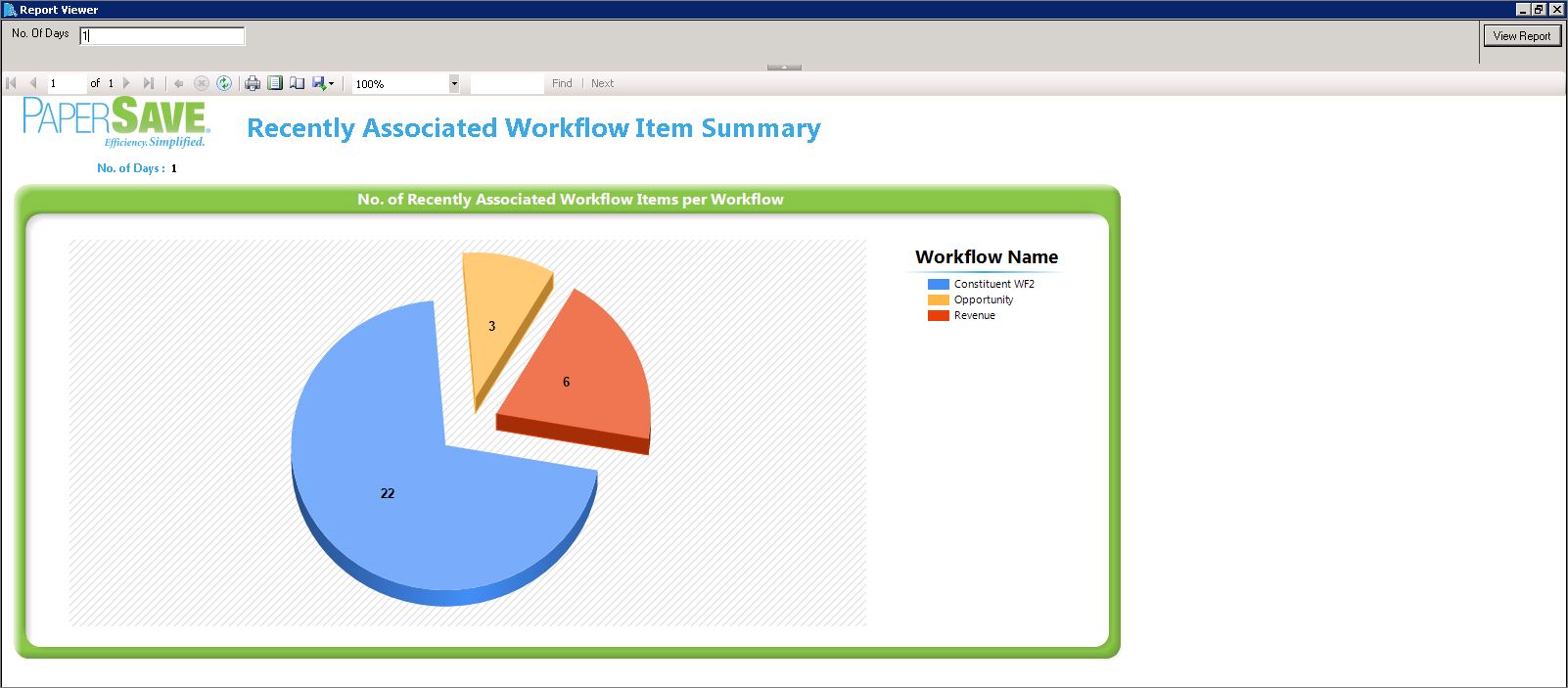Click the Opportunity legend label
1568x688 pixels.
984,299
